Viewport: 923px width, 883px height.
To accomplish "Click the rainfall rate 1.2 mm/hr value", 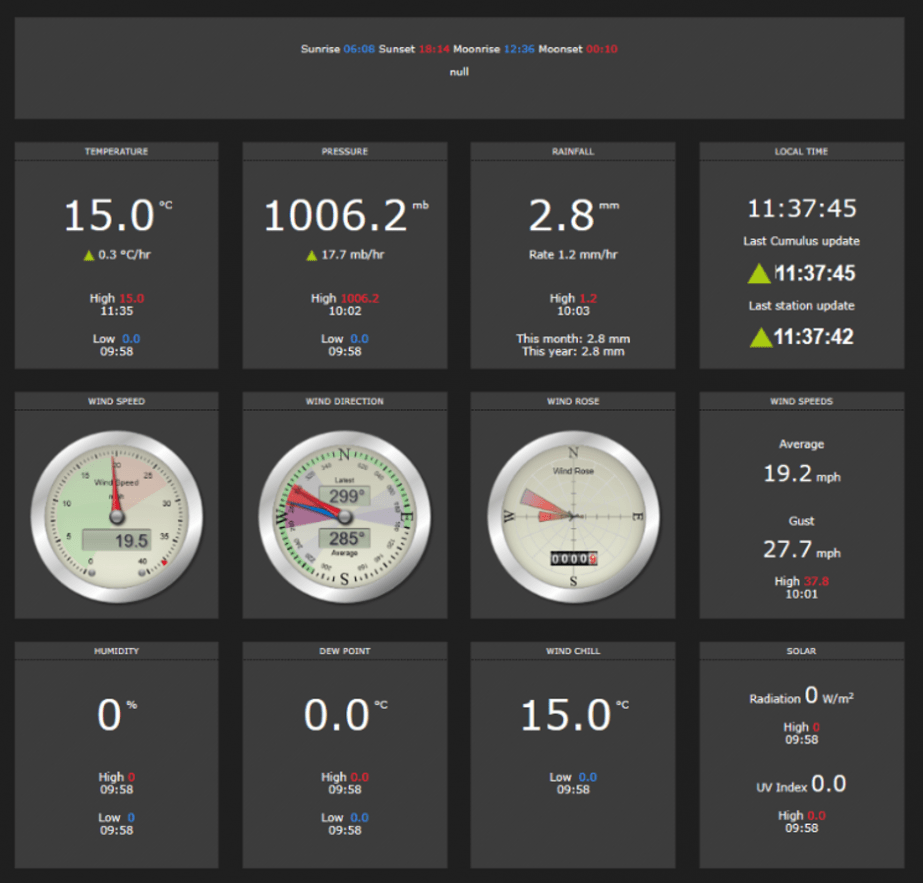I will pyautogui.click(x=572, y=254).
